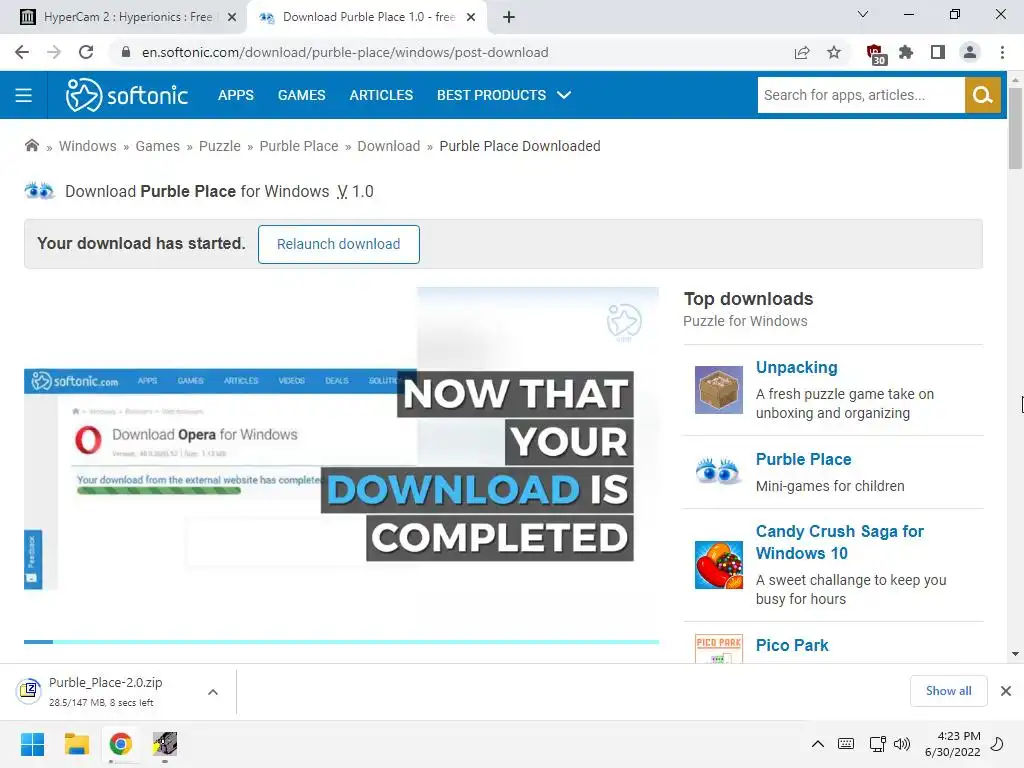Expand the BEST PRODUCTS dropdown

(x=504, y=95)
